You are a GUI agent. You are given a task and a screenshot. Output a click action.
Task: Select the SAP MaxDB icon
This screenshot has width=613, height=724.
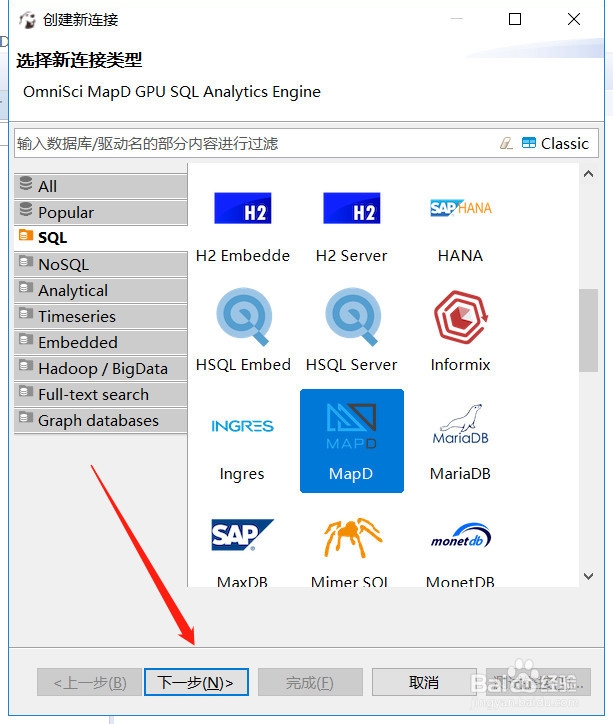coord(242,535)
